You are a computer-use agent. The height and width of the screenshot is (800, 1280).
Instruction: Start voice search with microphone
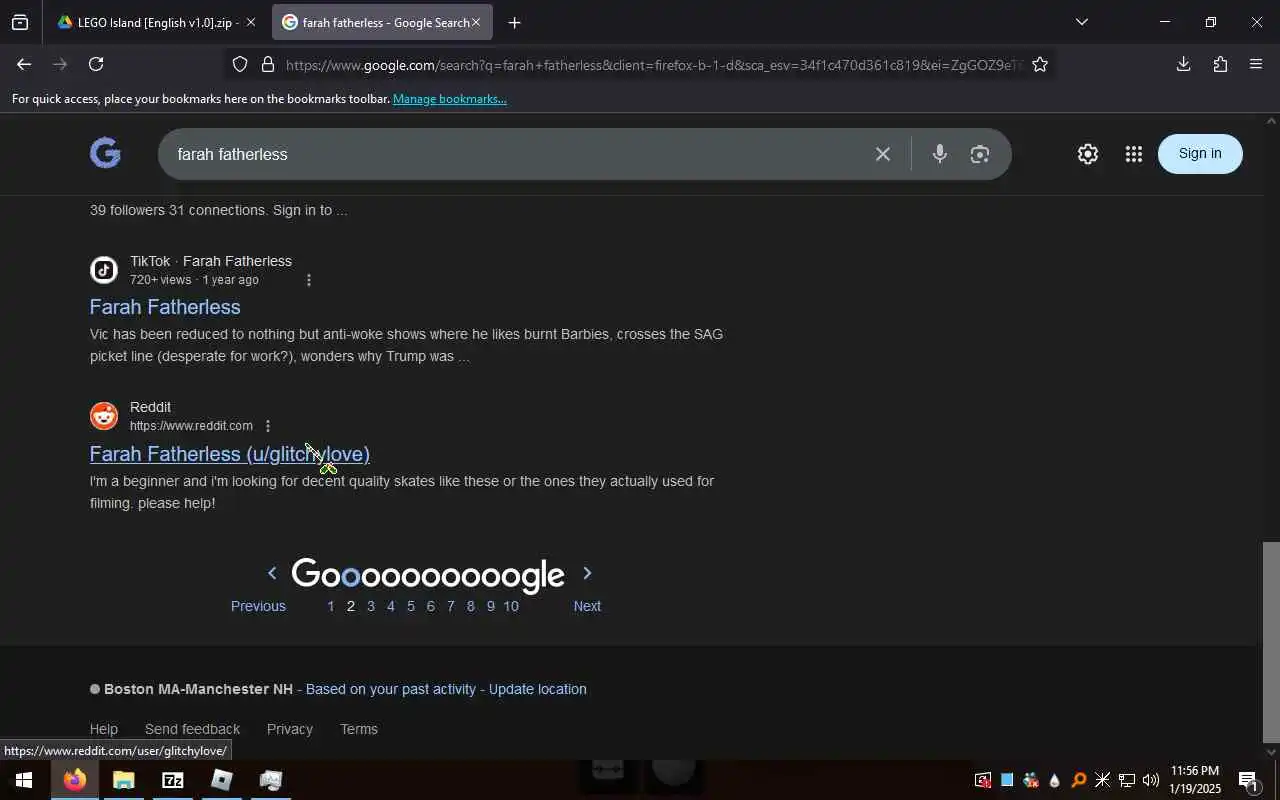(x=939, y=154)
